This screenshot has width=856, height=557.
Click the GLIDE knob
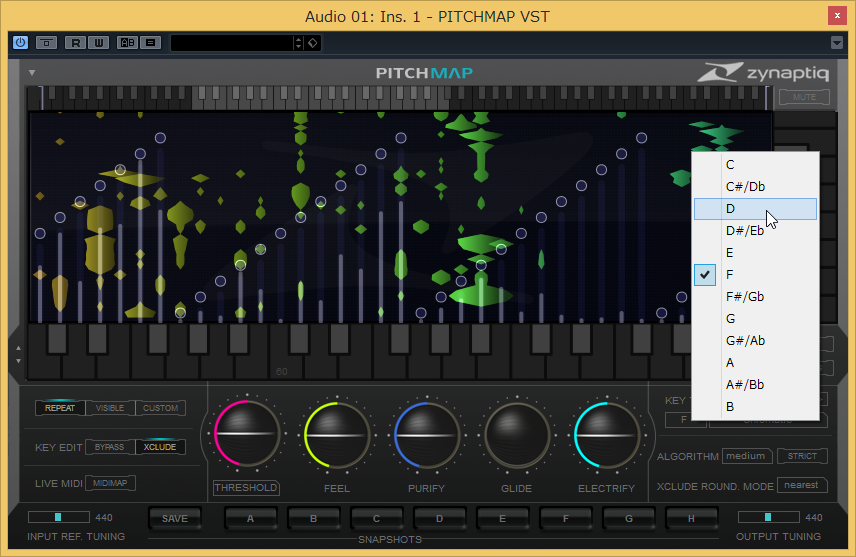pos(516,435)
